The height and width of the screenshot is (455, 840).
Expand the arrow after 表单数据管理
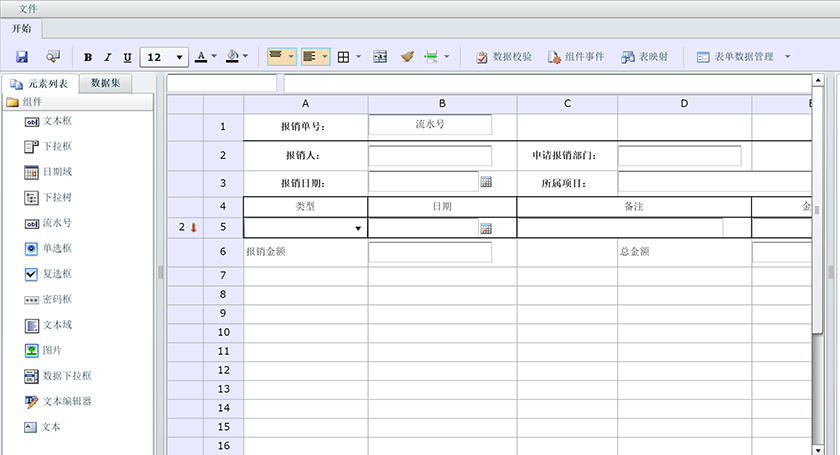pos(788,56)
